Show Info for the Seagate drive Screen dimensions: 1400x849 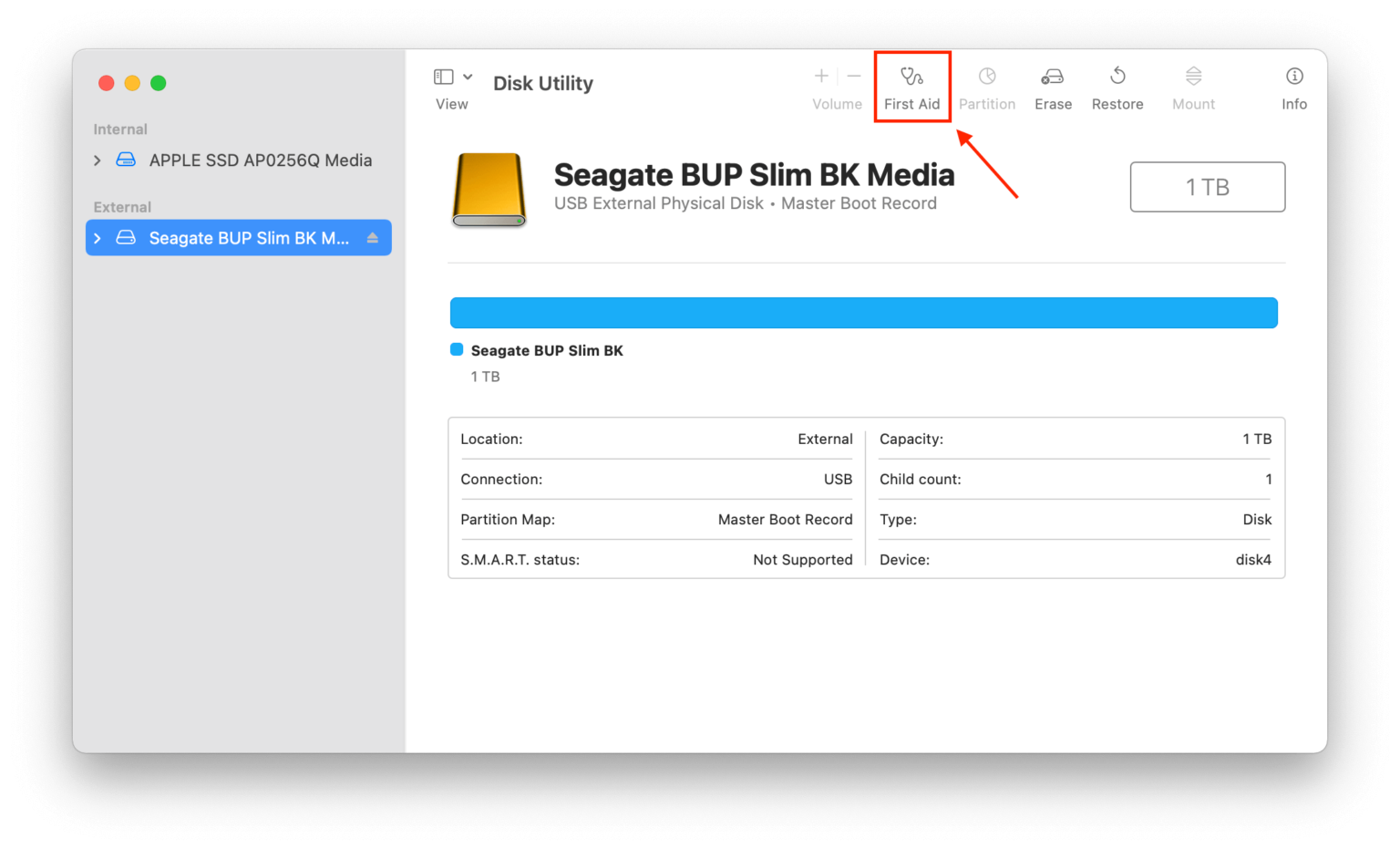click(1293, 87)
